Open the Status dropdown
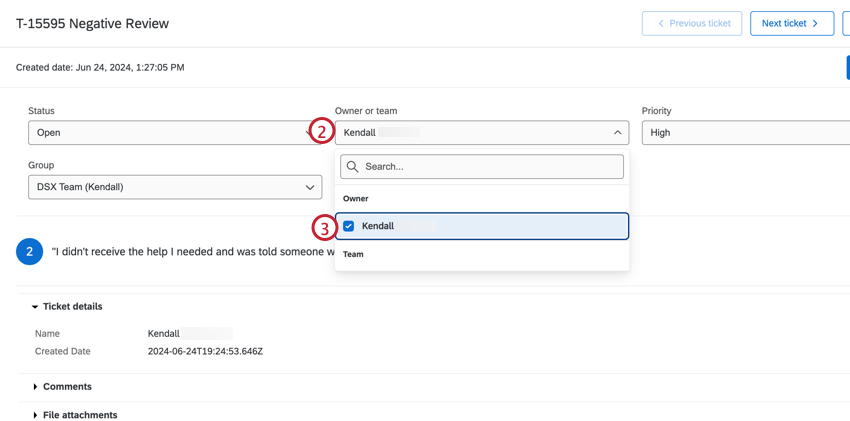Image resolution: width=850 pixels, height=421 pixels. point(170,132)
